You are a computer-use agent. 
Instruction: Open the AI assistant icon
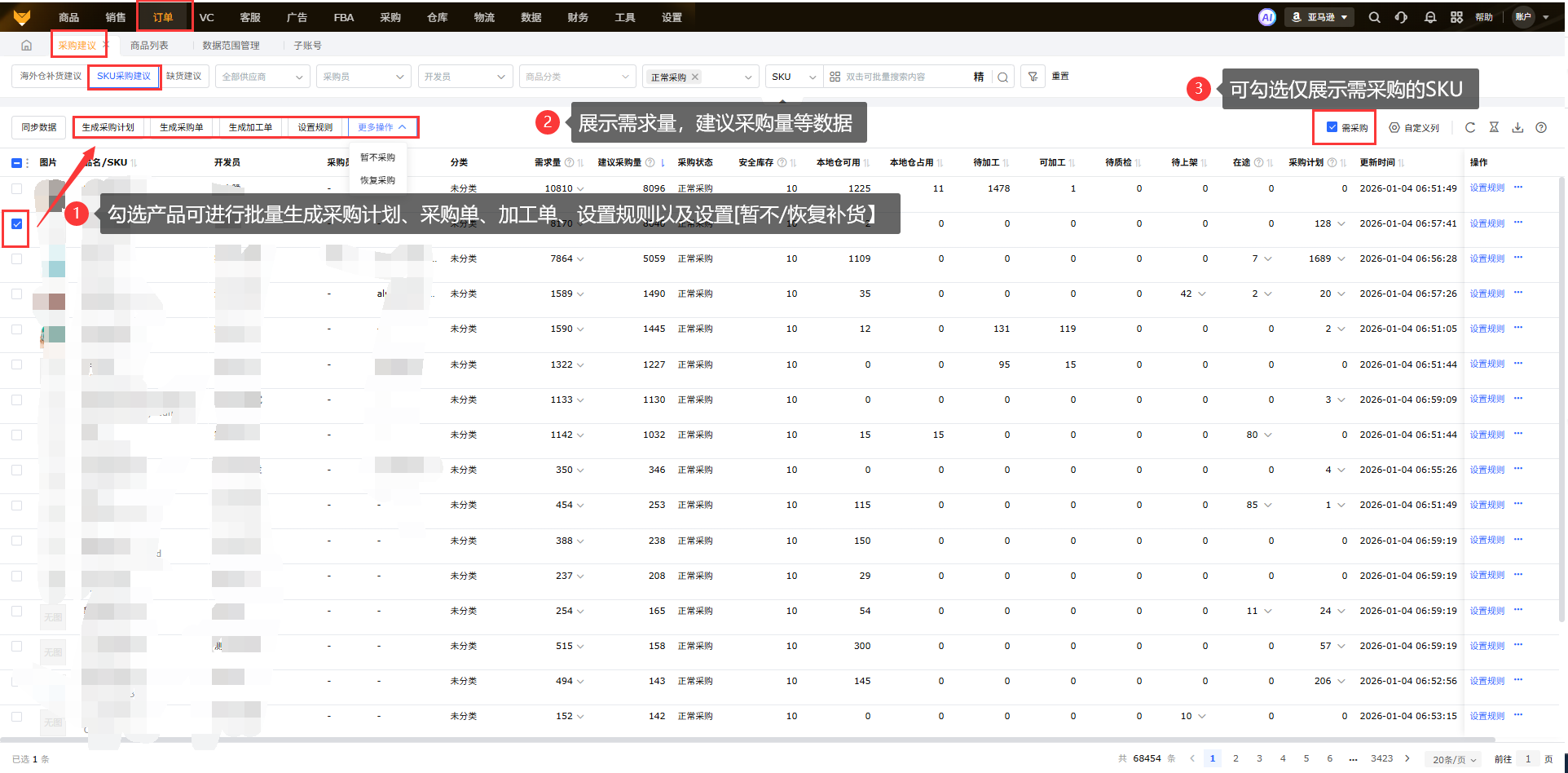pos(1266,17)
